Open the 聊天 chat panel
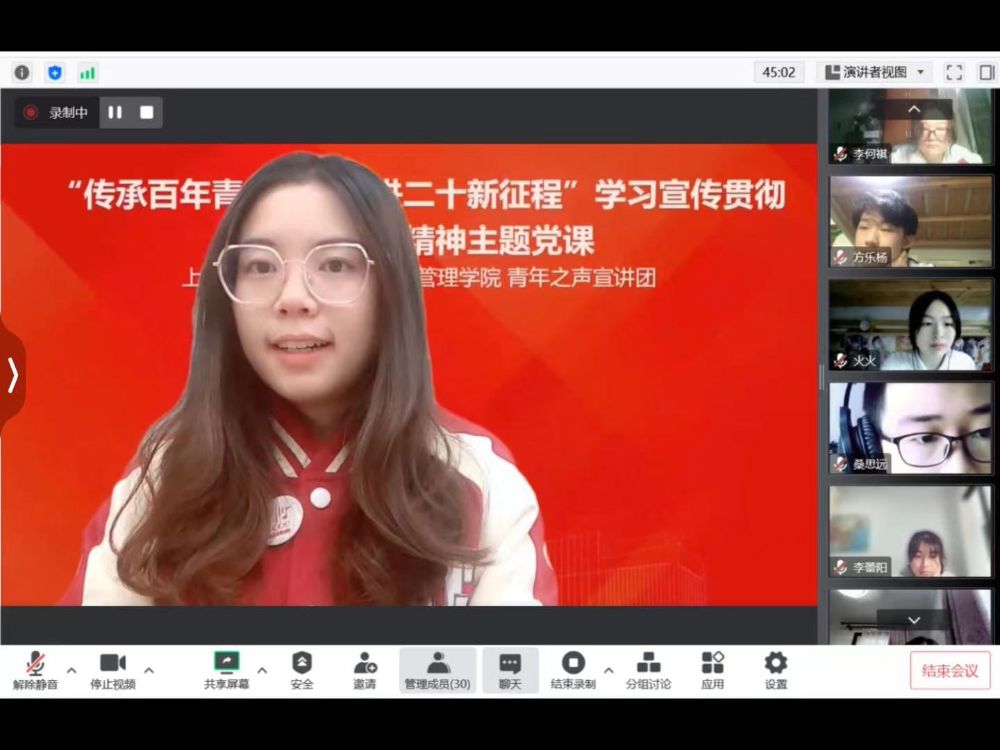The width and height of the screenshot is (1000, 750). point(510,671)
